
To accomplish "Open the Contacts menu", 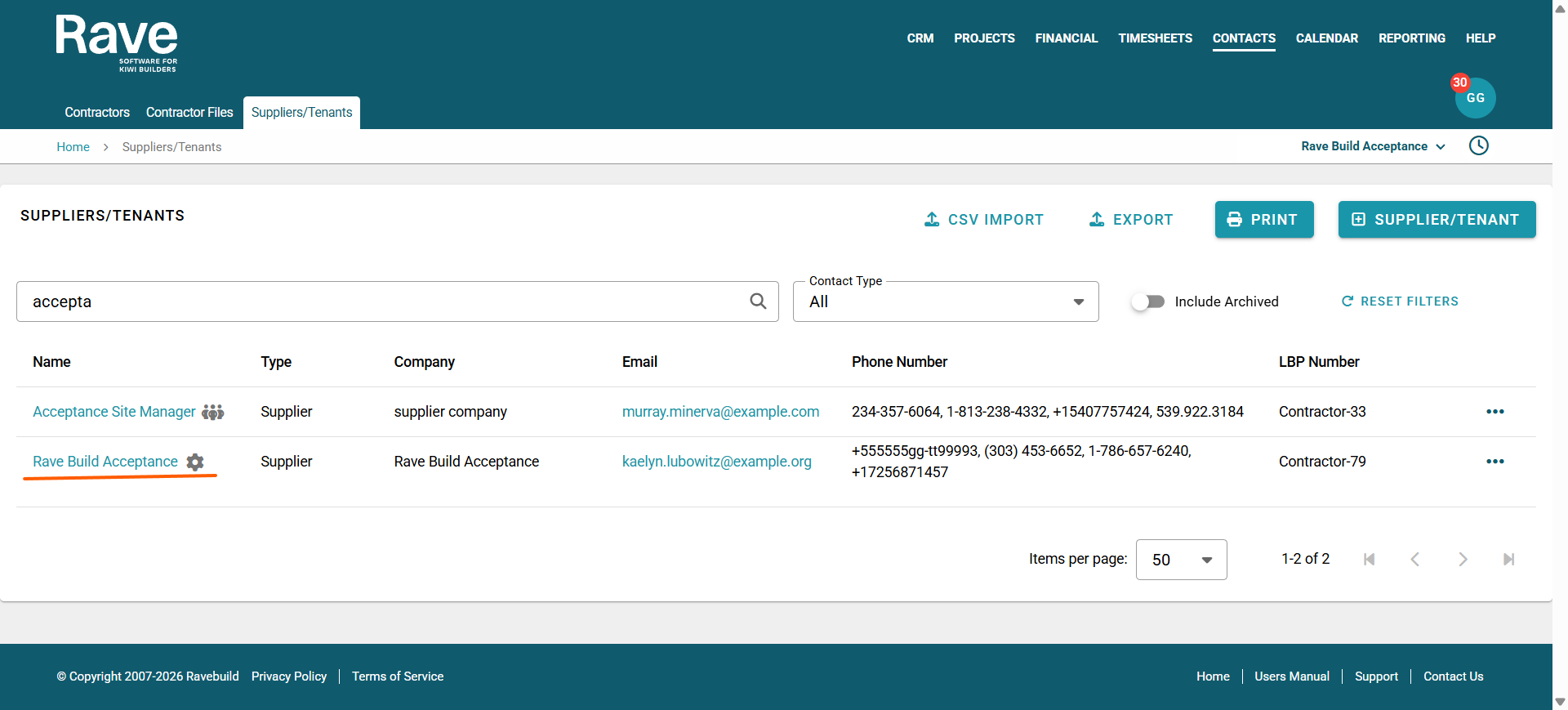I will (1244, 38).
